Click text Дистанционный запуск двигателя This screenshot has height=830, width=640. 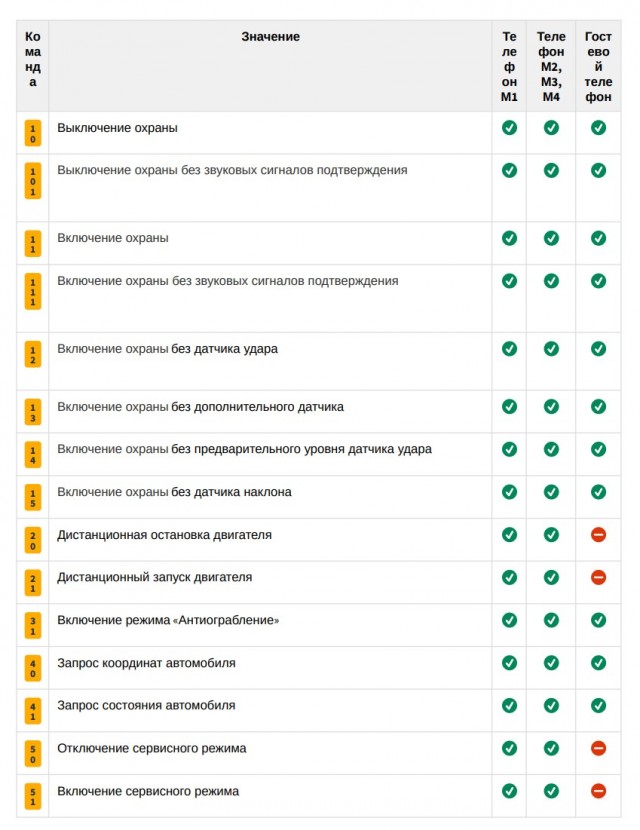click(155, 577)
